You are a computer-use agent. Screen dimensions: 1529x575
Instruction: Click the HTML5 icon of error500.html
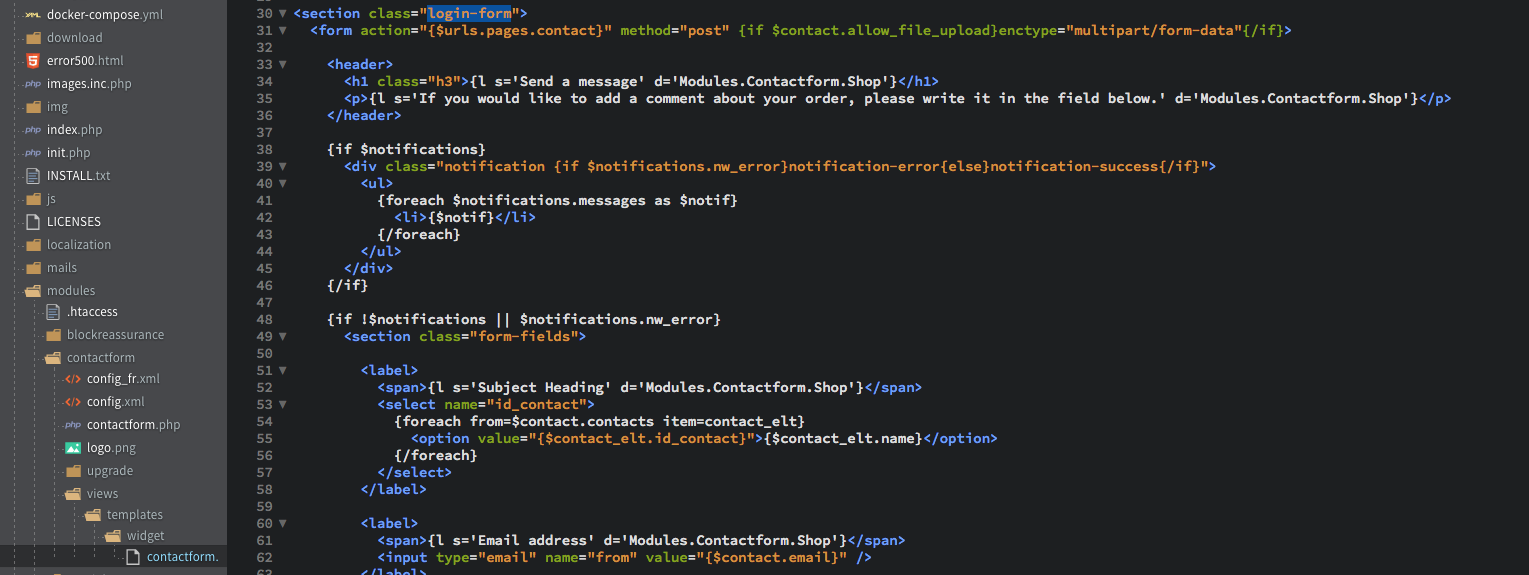pyautogui.click(x=33, y=61)
